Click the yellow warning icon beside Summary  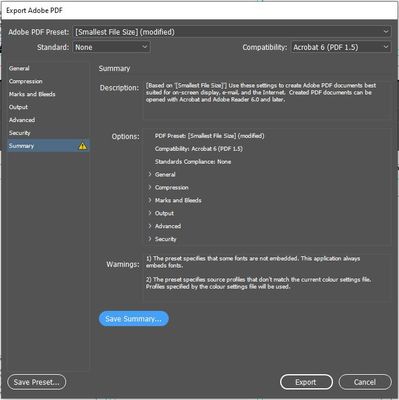83,146
